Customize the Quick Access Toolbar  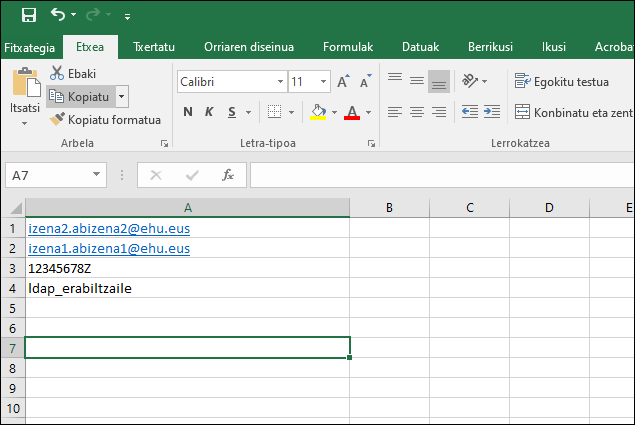point(127,17)
